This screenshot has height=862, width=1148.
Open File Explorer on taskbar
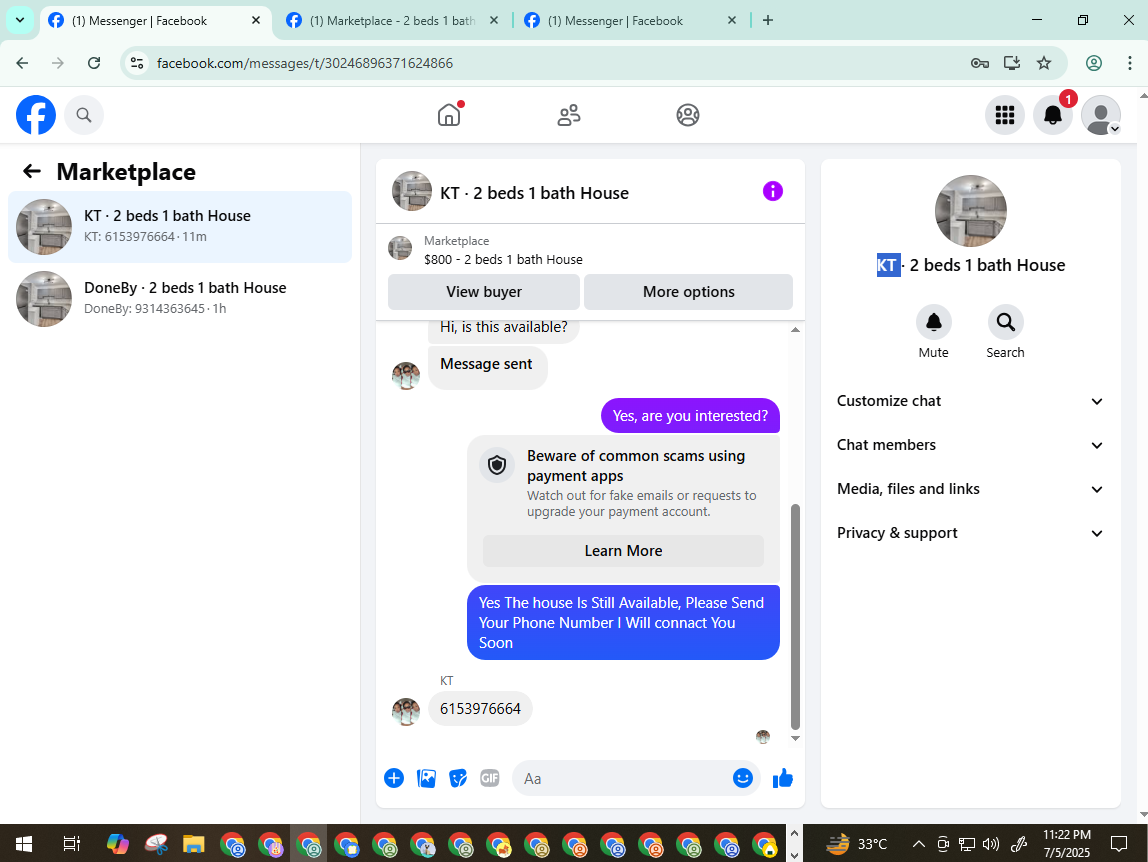(x=193, y=844)
